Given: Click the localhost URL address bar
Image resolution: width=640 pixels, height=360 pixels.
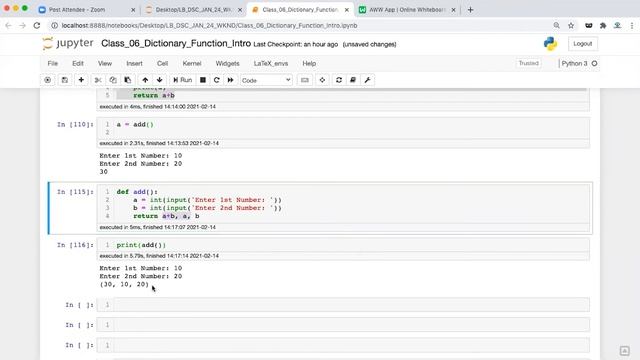Looking at the screenshot, I should (209, 25).
